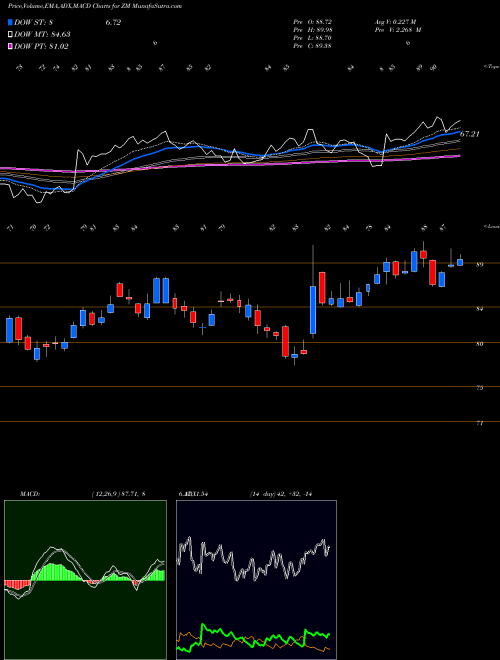Click the 75 price axis label
Viewport: 500px width, 660px height.
(479, 388)
